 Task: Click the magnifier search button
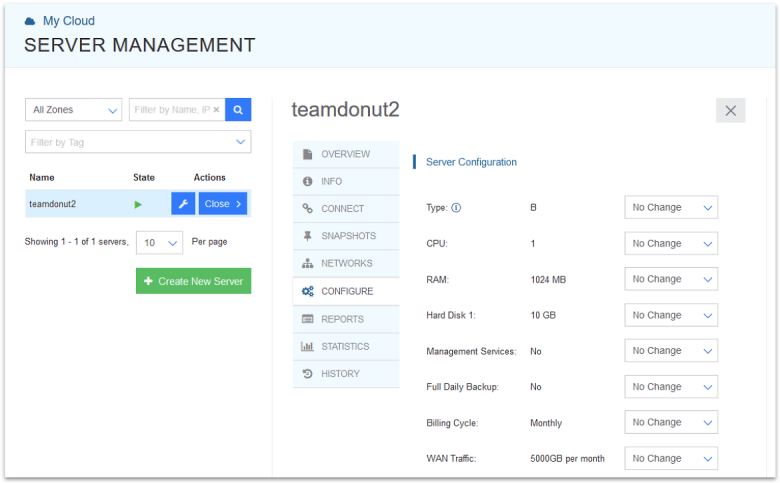coord(238,109)
